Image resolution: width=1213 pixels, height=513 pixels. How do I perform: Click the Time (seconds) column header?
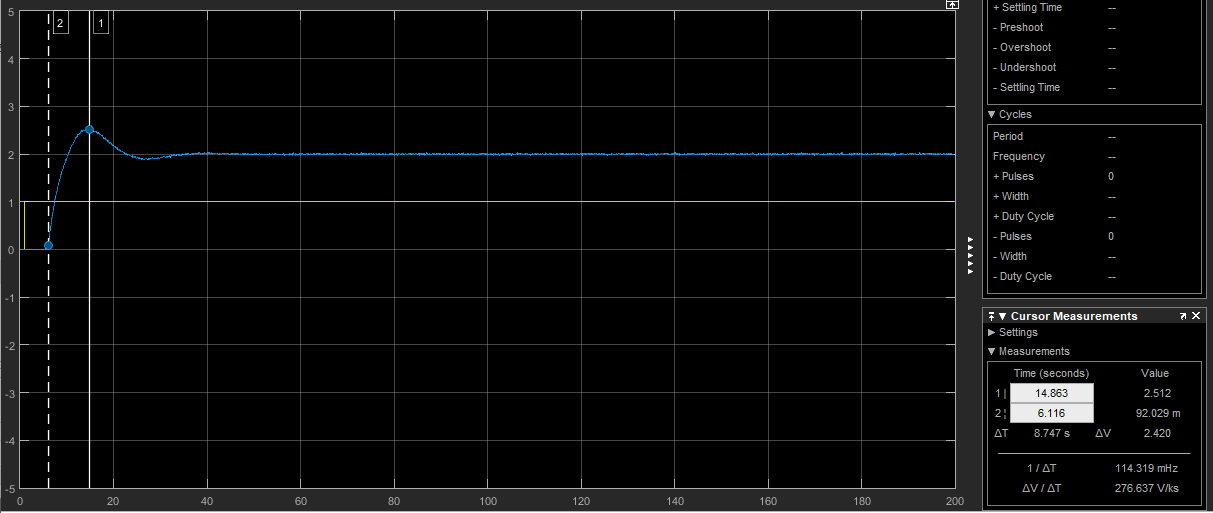click(x=1051, y=373)
